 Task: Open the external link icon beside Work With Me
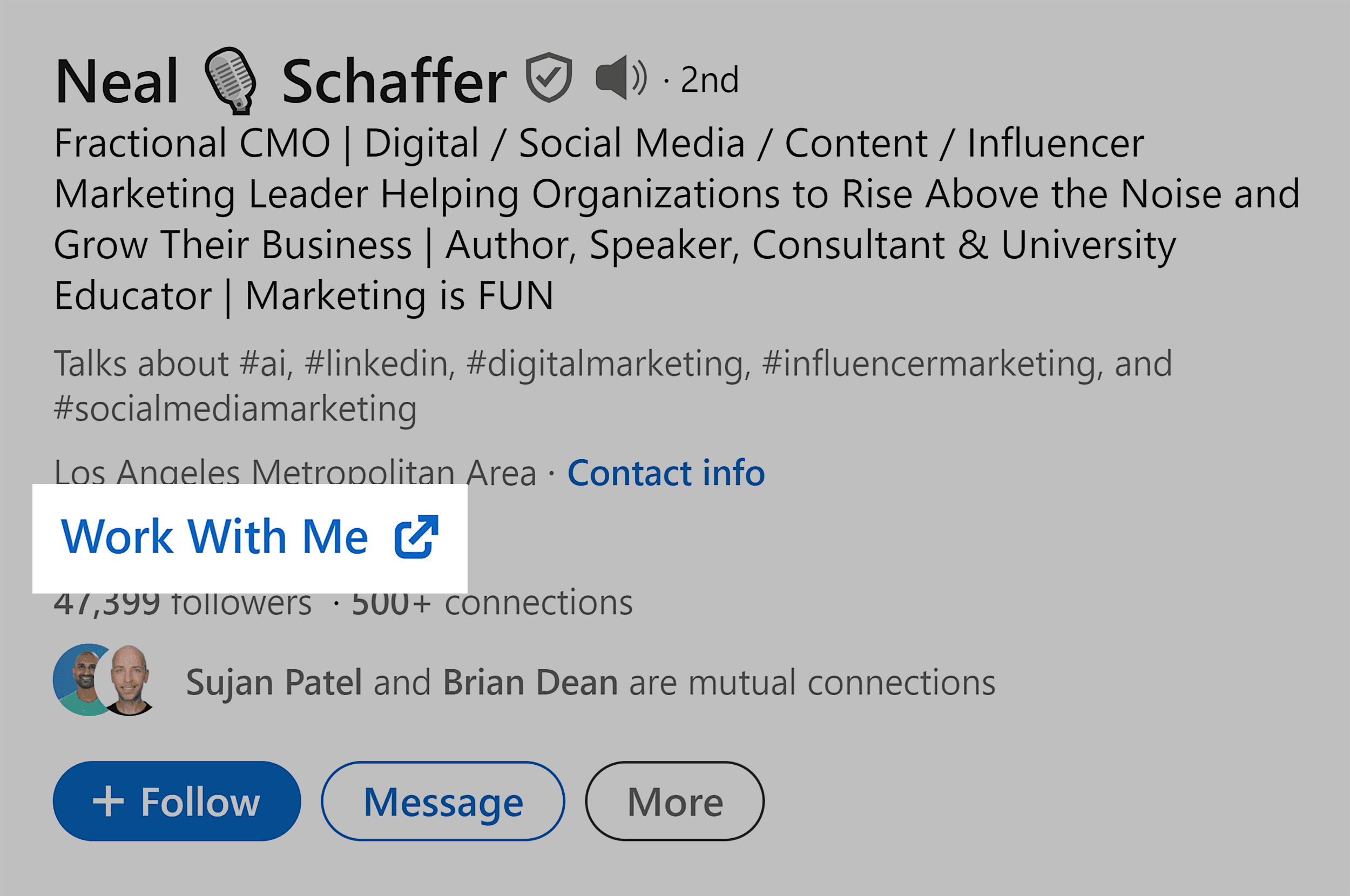pyautogui.click(x=417, y=535)
